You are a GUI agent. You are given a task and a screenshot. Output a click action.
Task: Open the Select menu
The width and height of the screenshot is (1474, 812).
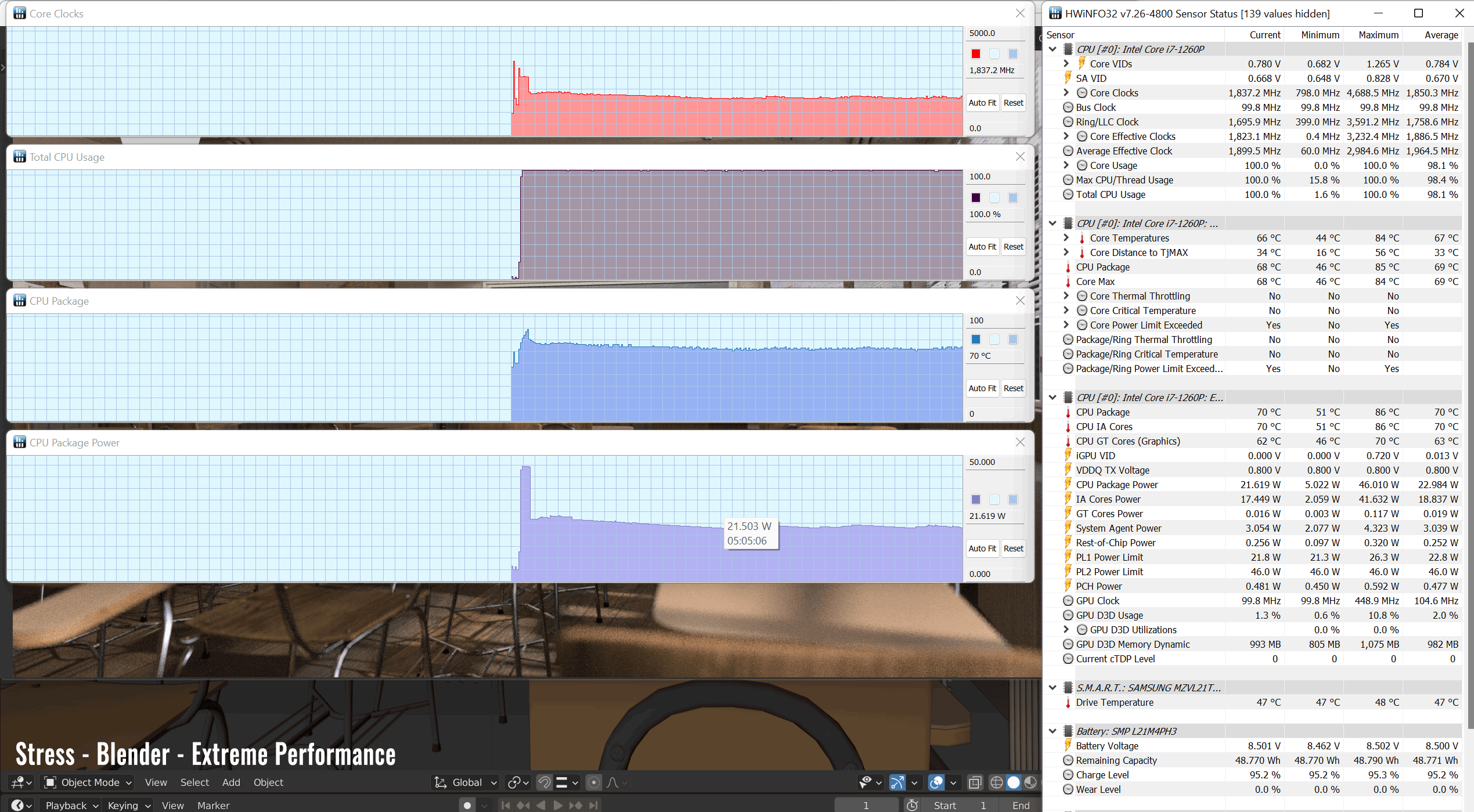[x=194, y=782]
